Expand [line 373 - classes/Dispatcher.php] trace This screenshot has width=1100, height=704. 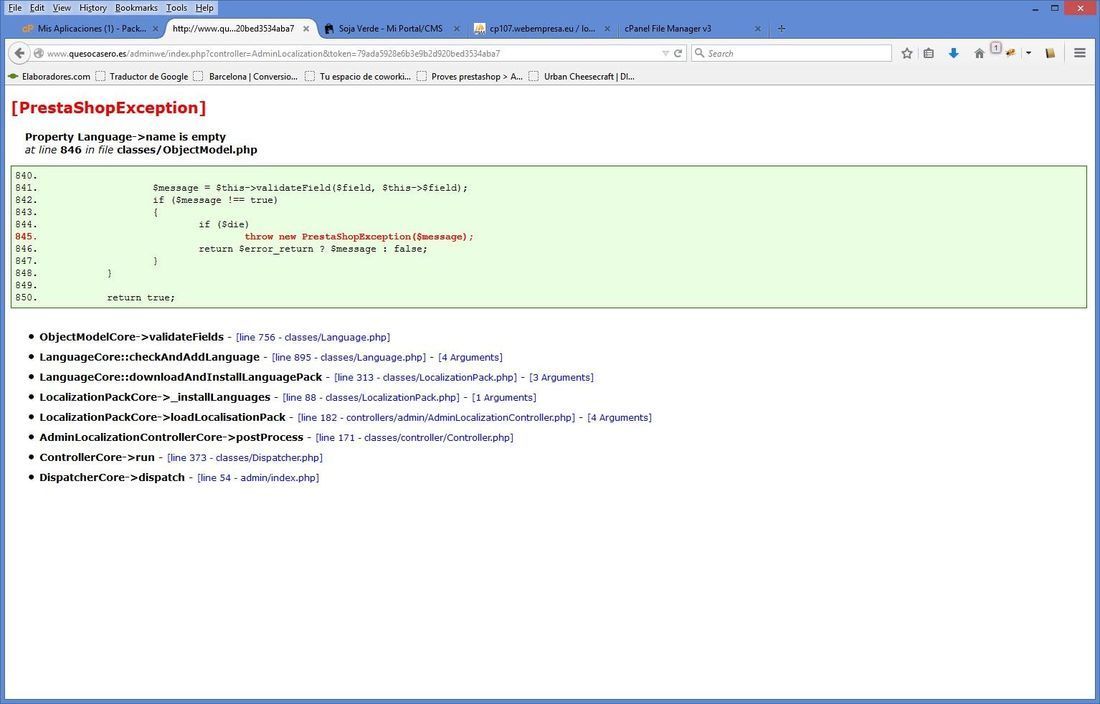coord(245,458)
